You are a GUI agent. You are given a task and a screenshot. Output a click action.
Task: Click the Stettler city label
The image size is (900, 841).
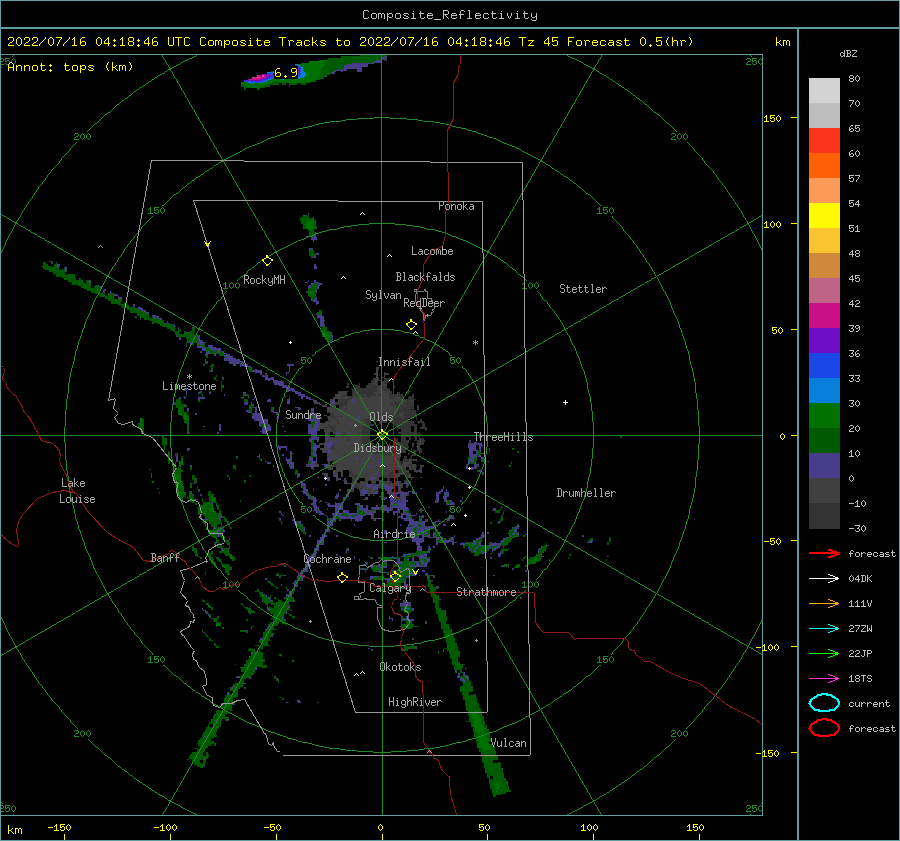(583, 289)
